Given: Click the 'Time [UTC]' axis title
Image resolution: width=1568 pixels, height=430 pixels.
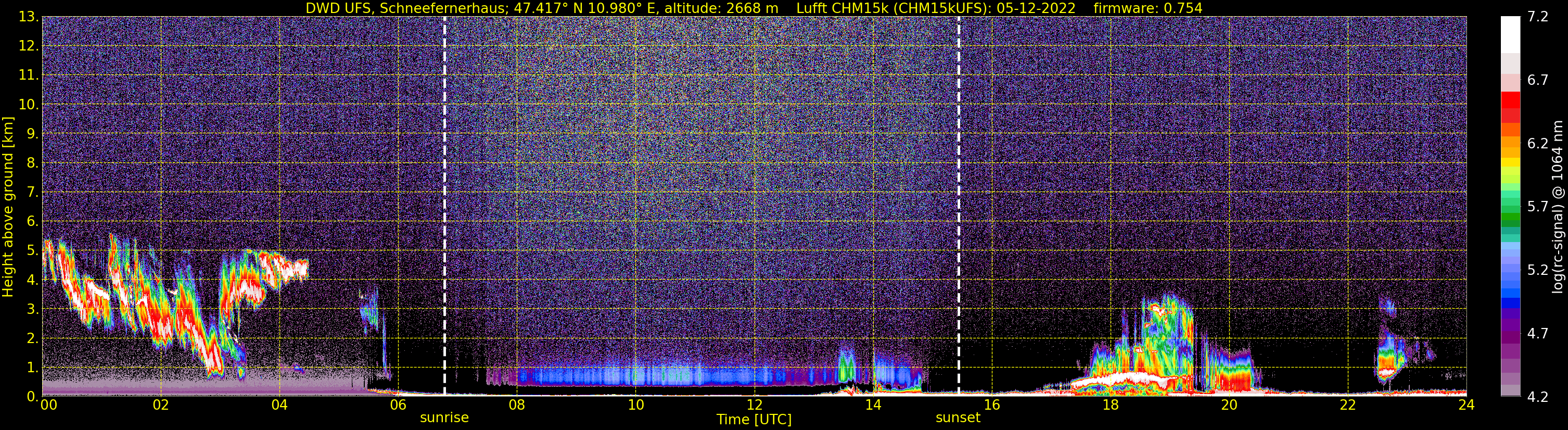Looking at the screenshot, I should pyautogui.click(x=754, y=420).
